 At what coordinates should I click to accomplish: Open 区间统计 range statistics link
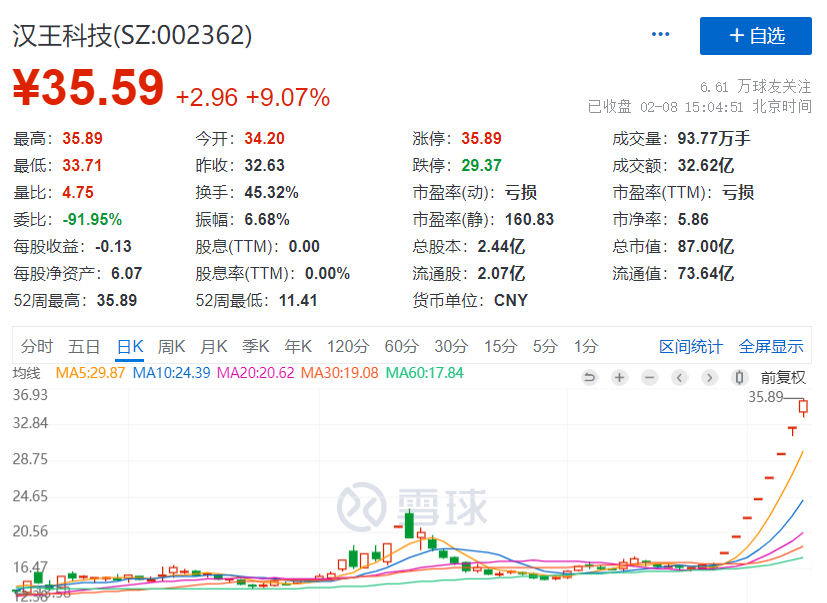(x=690, y=347)
